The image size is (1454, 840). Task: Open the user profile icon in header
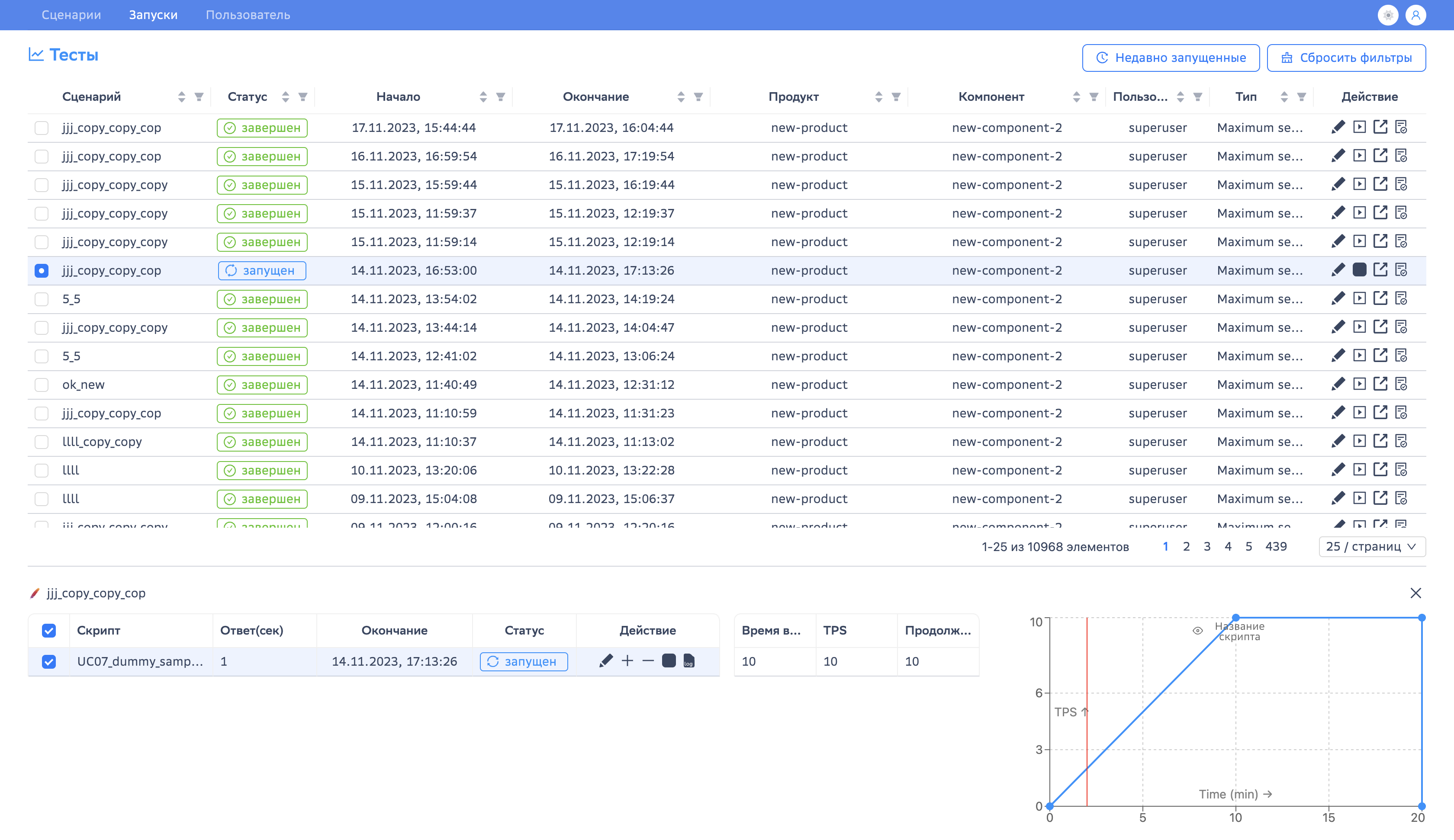[x=1416, y=15]
